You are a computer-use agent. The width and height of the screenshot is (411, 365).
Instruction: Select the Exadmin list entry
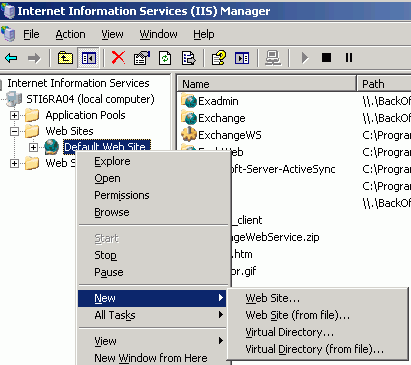pos(218,101)
